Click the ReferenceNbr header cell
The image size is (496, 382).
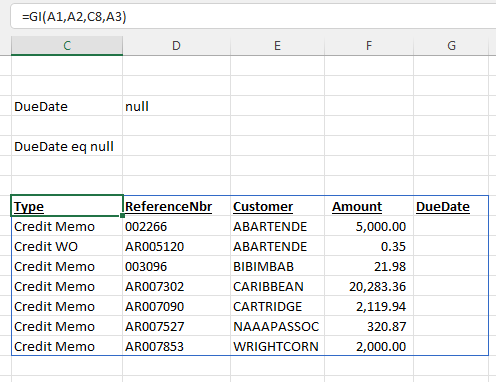(176, 206)
